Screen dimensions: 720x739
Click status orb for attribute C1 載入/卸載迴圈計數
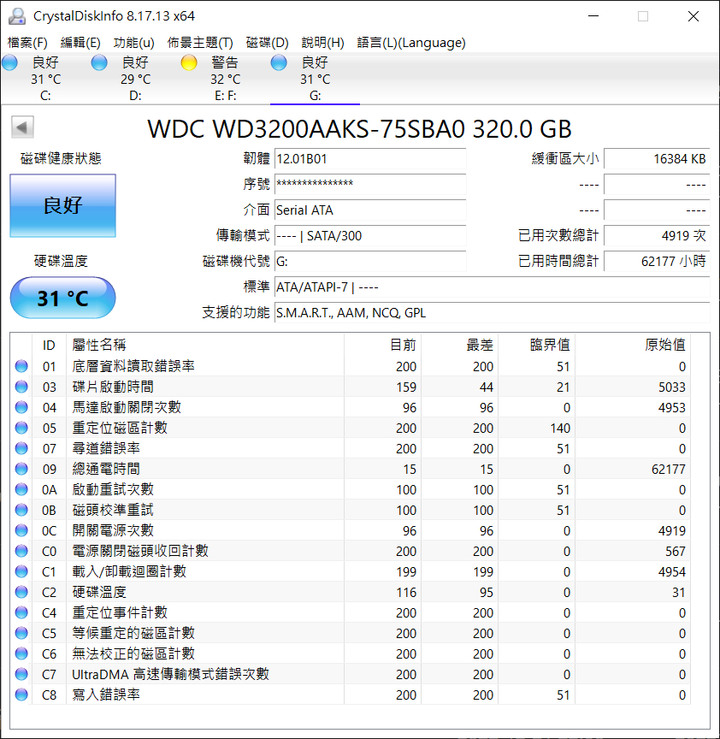click(21, 572)
